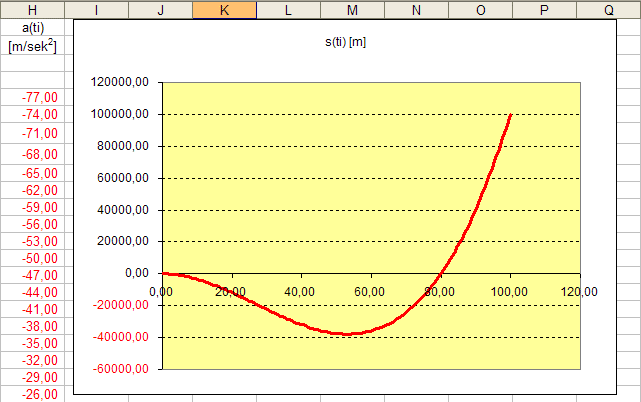Select column H header

click(32, 9)
